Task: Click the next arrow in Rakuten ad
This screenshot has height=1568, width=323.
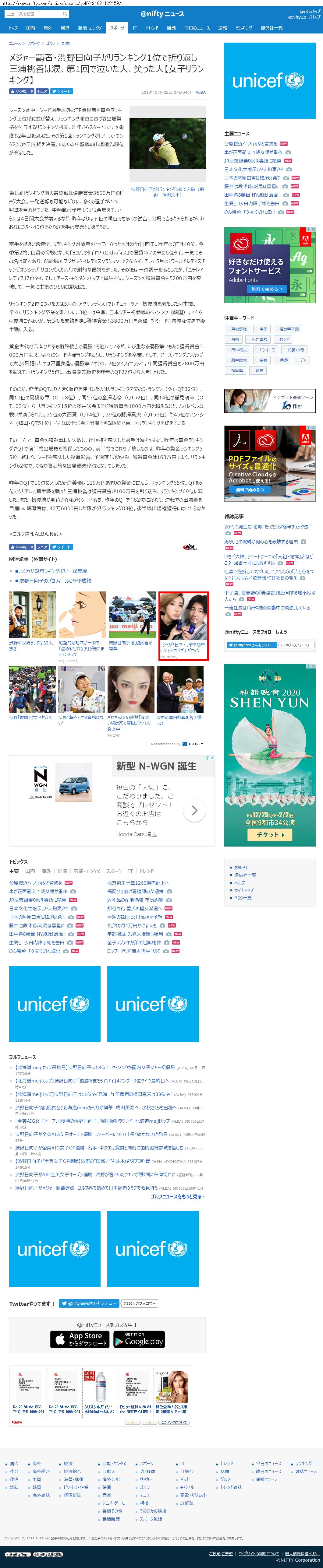Action: [x=150, y=1422]
